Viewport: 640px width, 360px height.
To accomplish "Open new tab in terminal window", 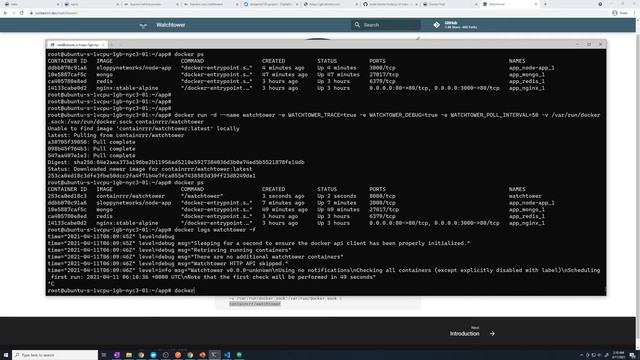I will tap(112, 44).
